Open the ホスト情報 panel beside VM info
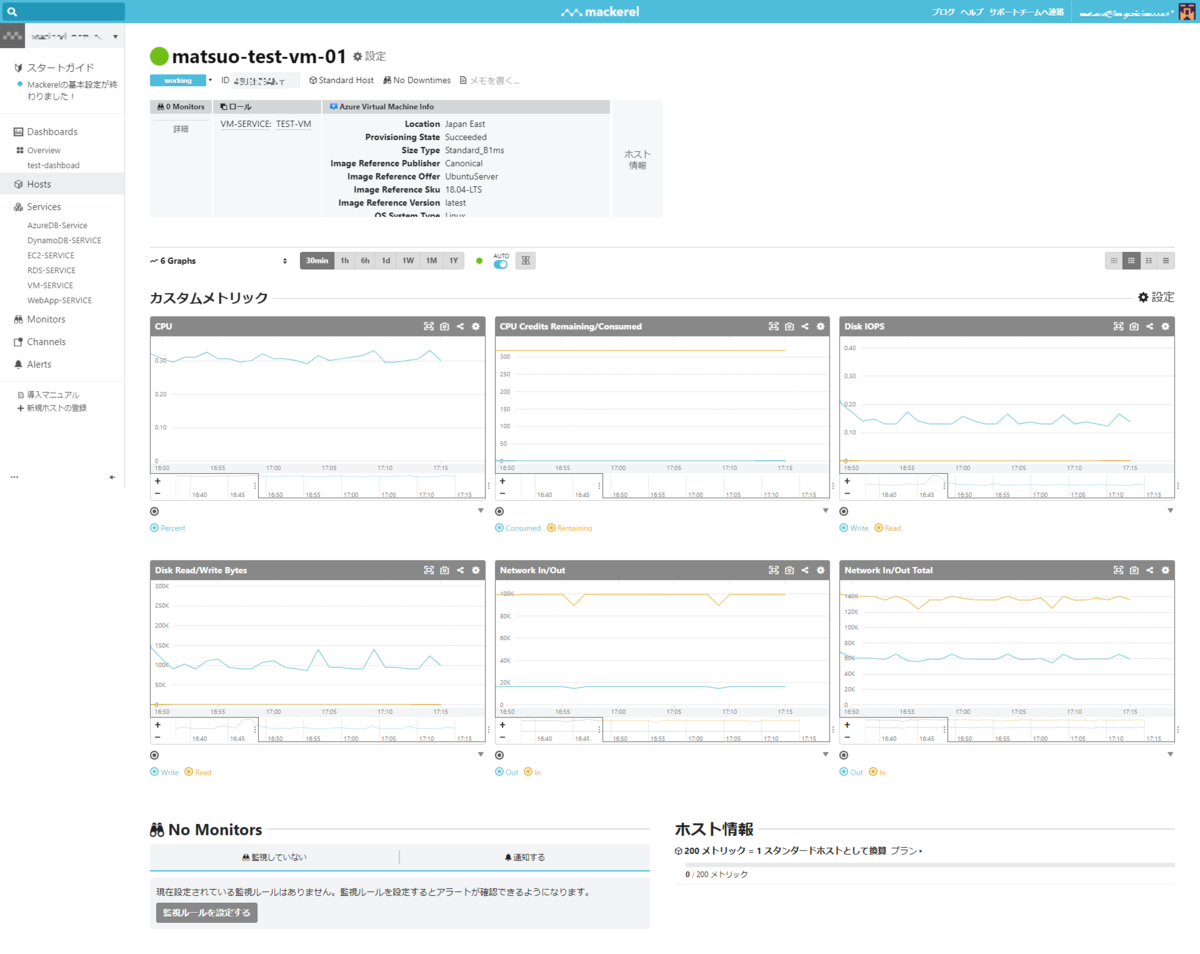Image resolution: width=1200 pixels, height=954 pixels. point(637,159)
